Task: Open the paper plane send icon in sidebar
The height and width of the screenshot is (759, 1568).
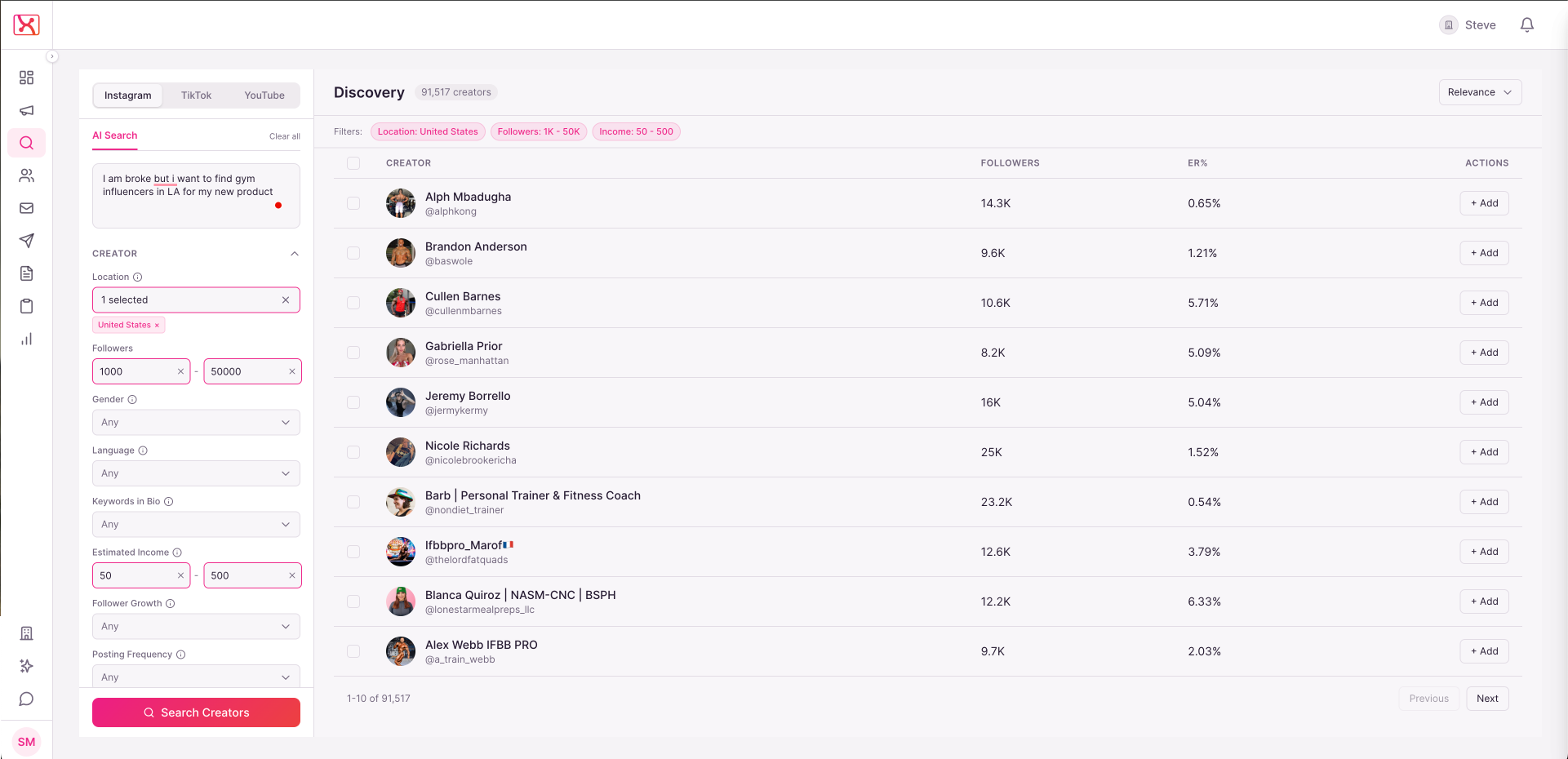Action: tap(26, 241)
